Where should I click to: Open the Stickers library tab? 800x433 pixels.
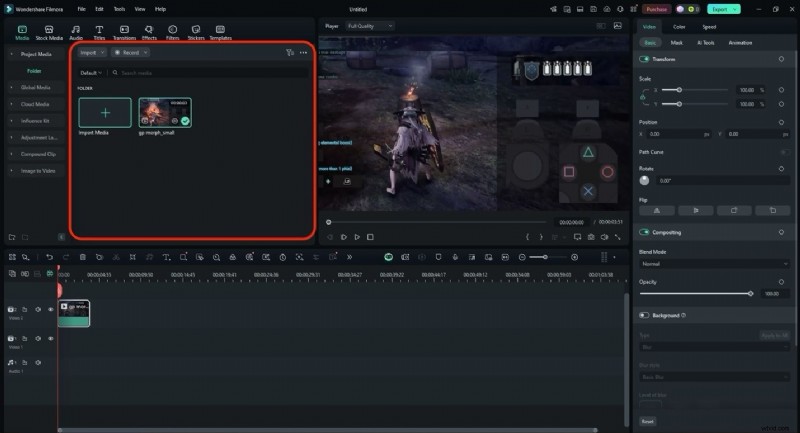[196, 33]
